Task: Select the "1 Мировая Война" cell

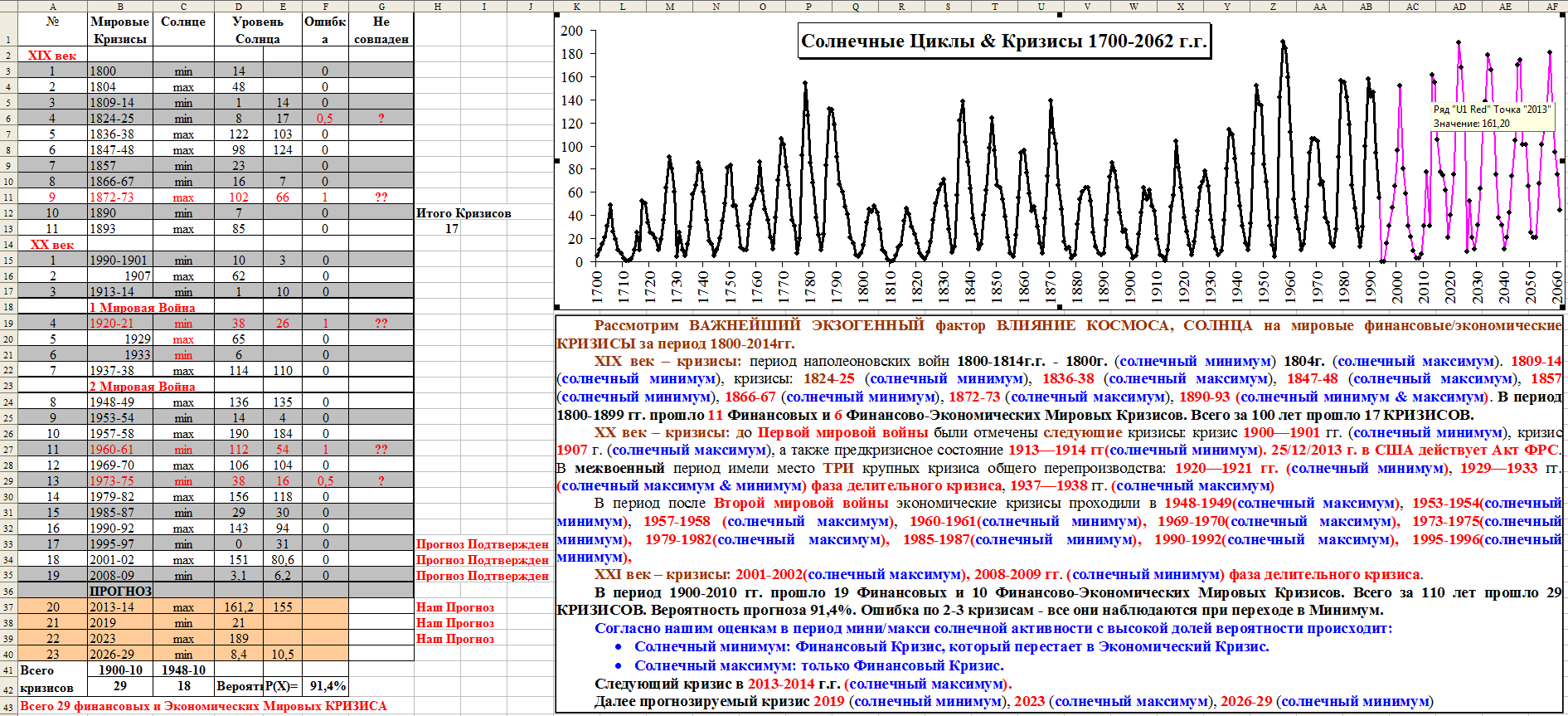Action: click(x=142, y=308)
